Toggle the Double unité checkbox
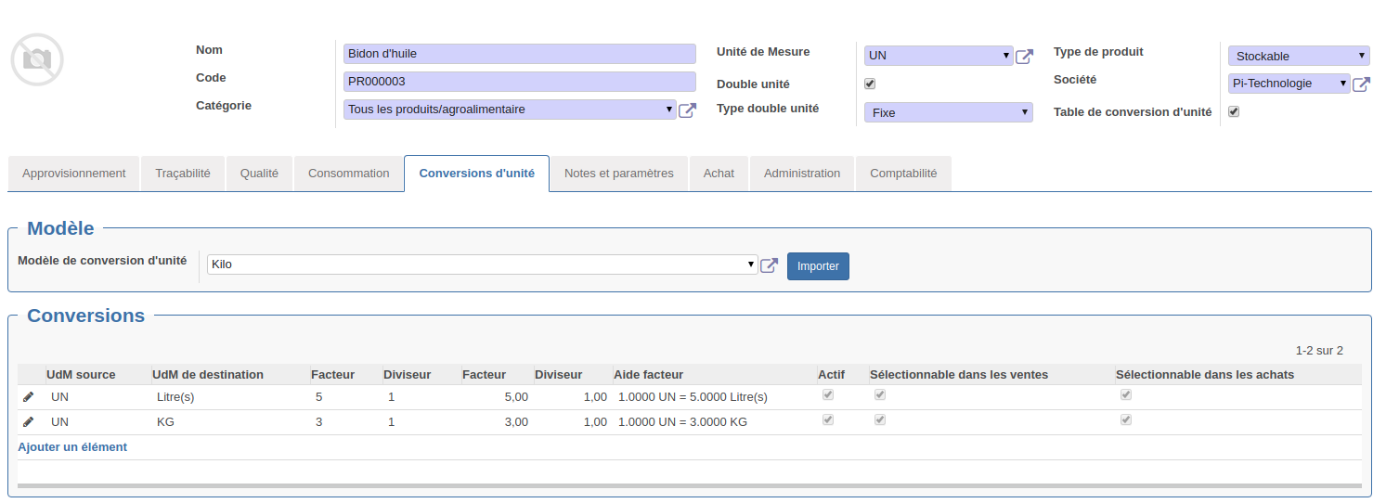The width and height of the screenshot is (1386, 503). pyautogui.click(x=870, y=84)
